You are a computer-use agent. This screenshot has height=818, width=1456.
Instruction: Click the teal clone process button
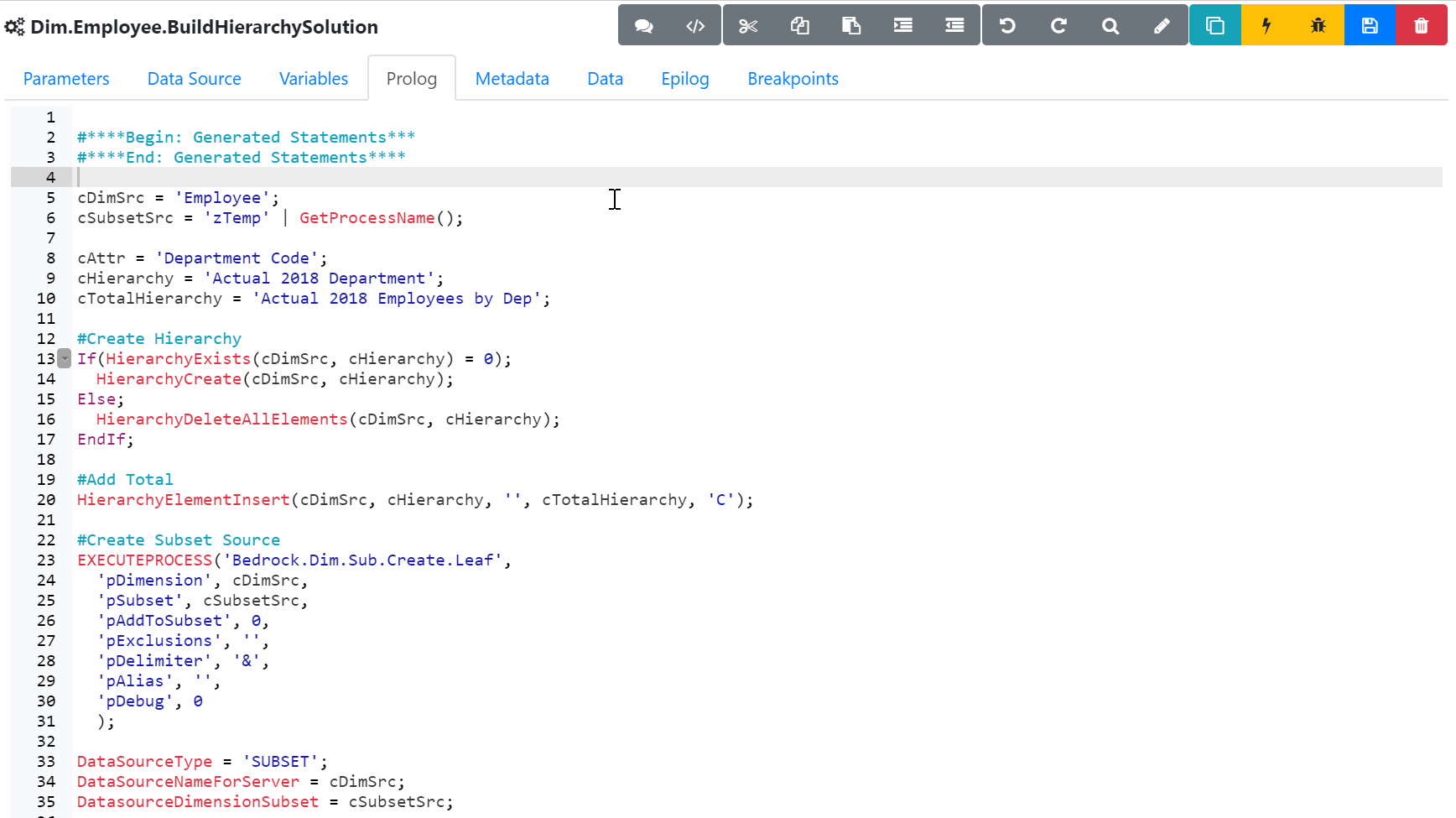(x=1214, y=26)
